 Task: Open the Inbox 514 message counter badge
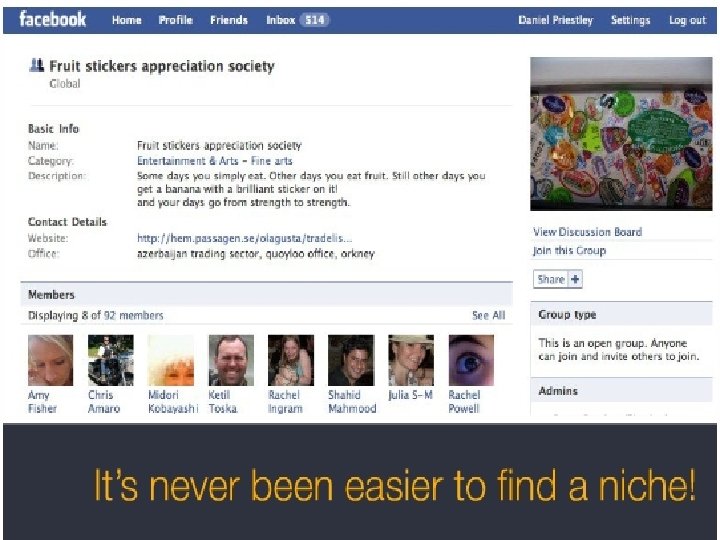(x=315, y=20)
